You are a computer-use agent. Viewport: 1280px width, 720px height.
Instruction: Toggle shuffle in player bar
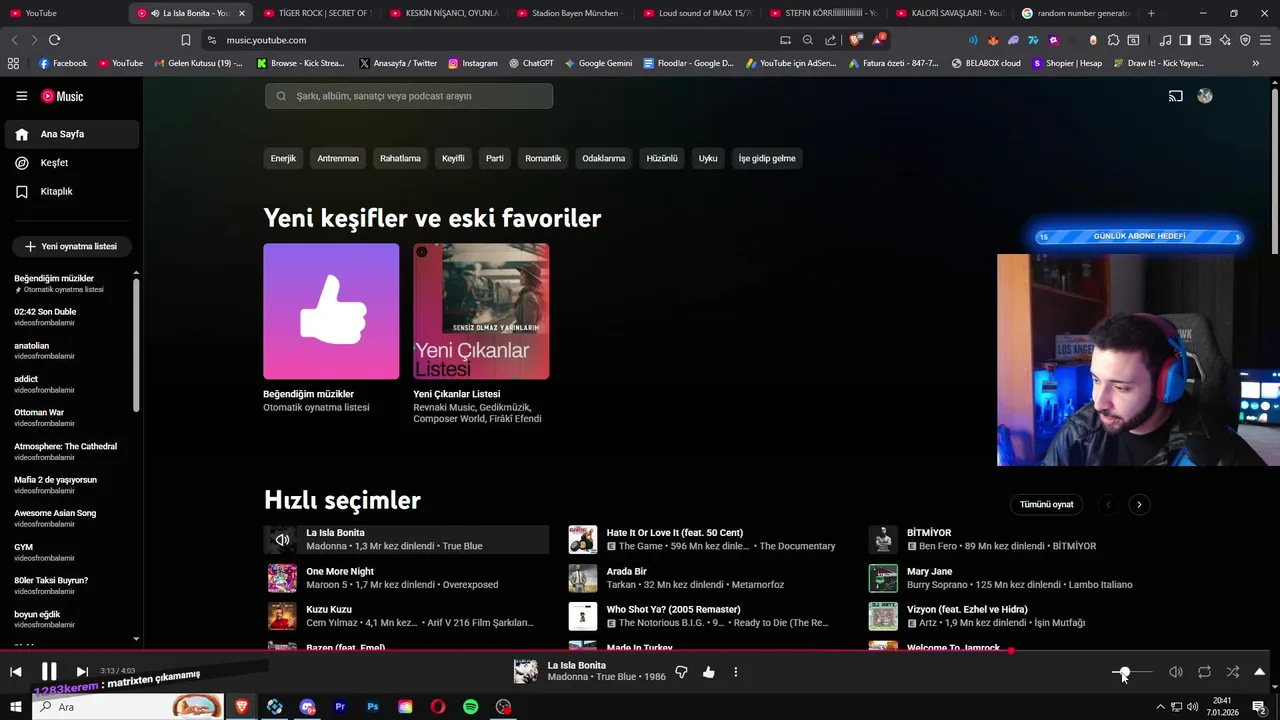point(1233,672)
